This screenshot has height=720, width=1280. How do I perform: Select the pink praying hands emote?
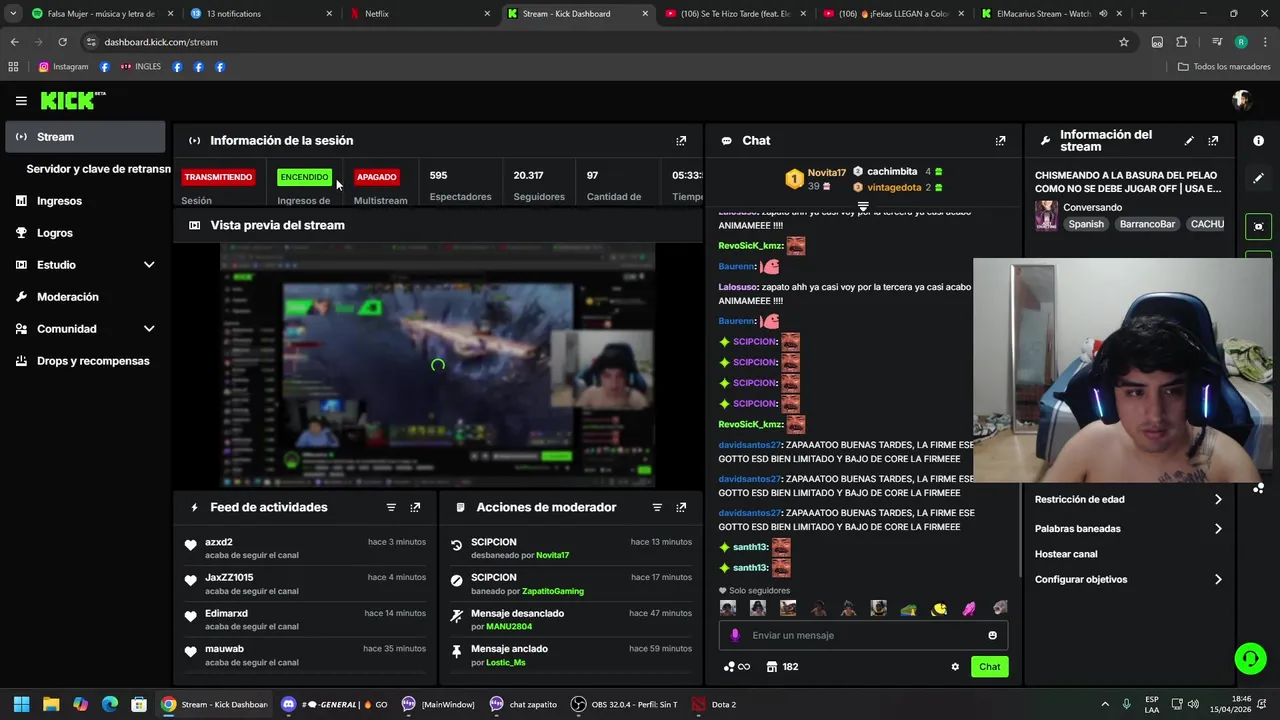click(969, 608)
